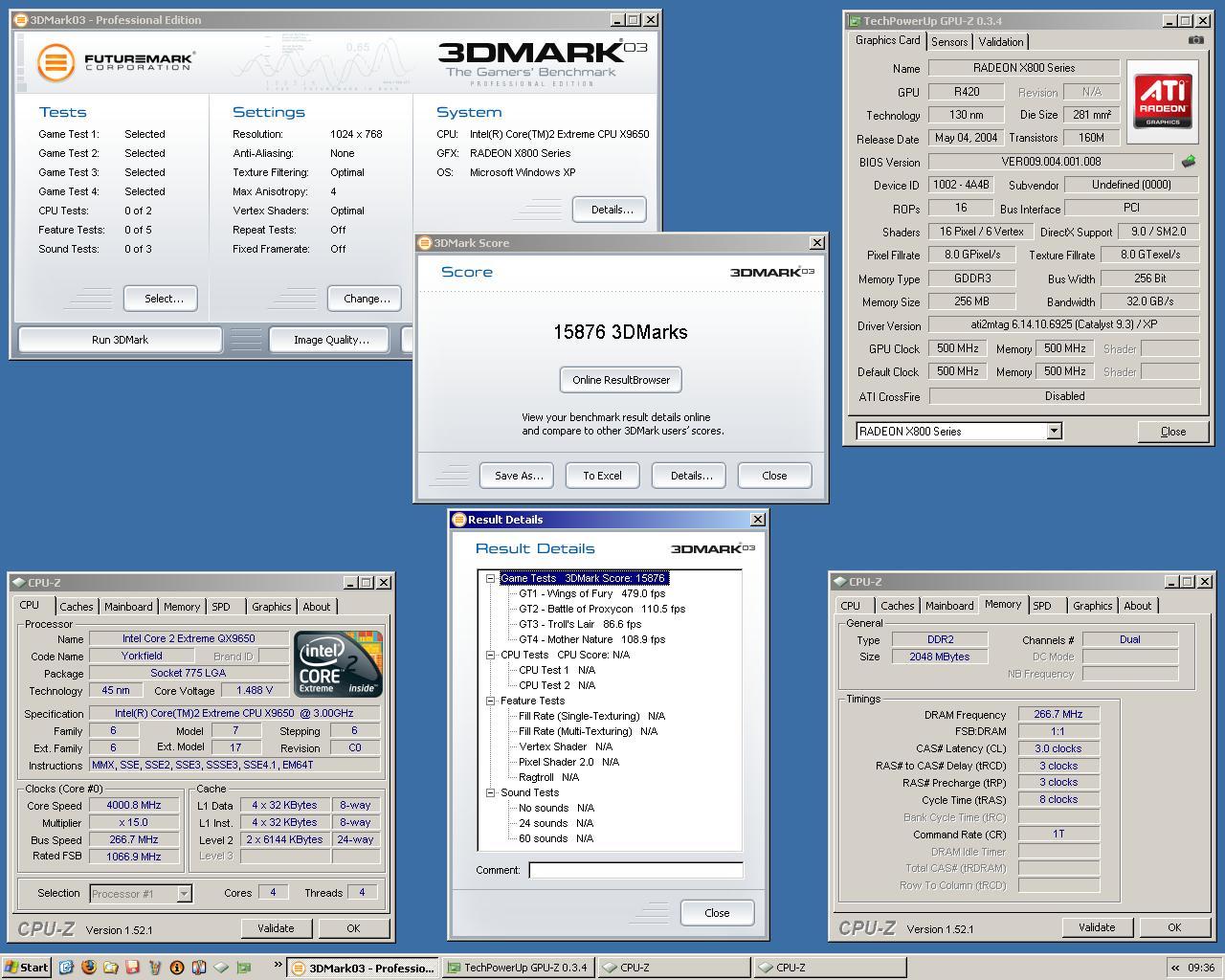The width and height of the screenshot is (1225, 980).
Task: Open Details... in the Score dialog
Action: click(x=691, y=476)
